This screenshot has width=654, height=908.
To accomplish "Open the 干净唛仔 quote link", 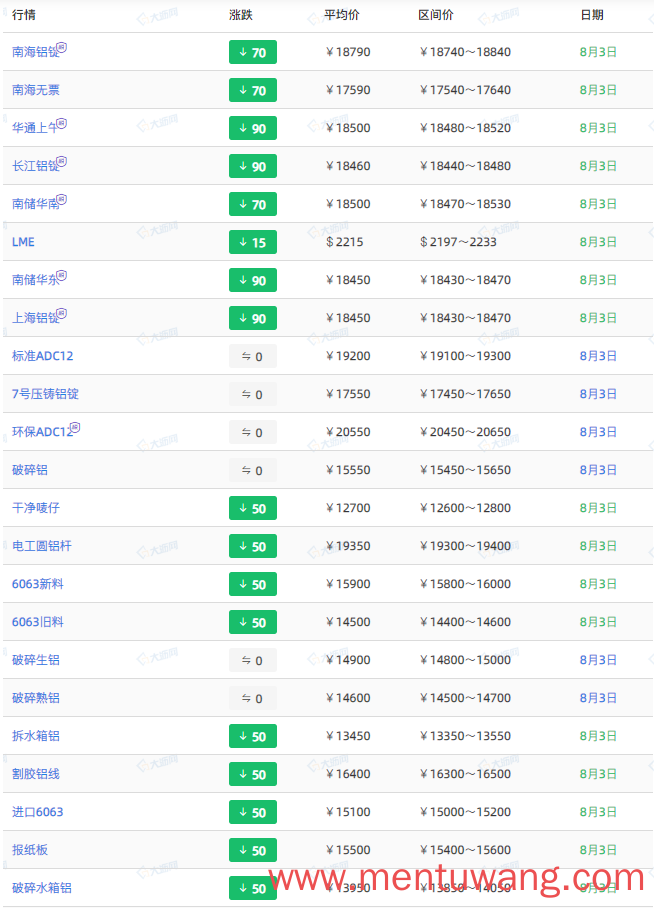I will tap(36, 508).
